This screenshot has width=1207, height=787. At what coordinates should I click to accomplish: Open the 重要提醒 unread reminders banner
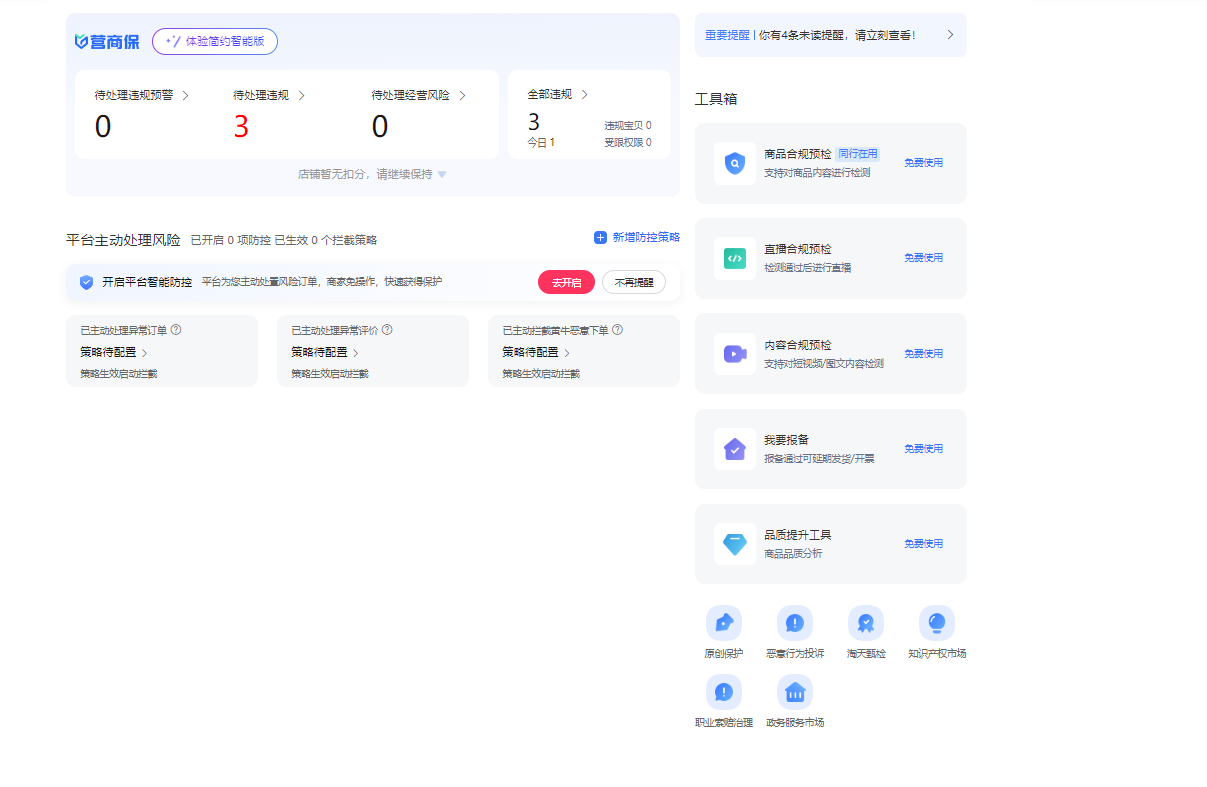(830, 35)
